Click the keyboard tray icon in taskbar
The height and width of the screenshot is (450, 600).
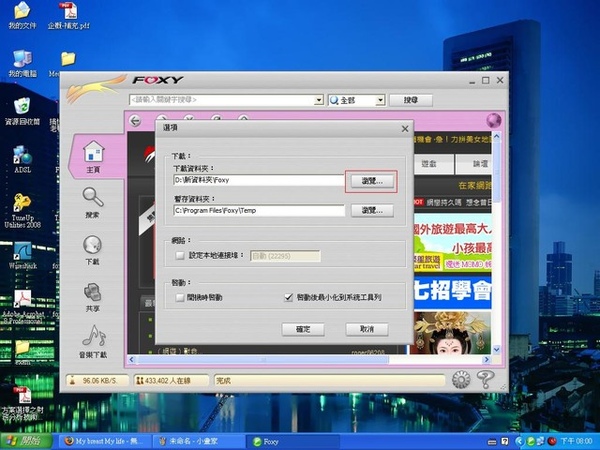[x=492, y=442]
